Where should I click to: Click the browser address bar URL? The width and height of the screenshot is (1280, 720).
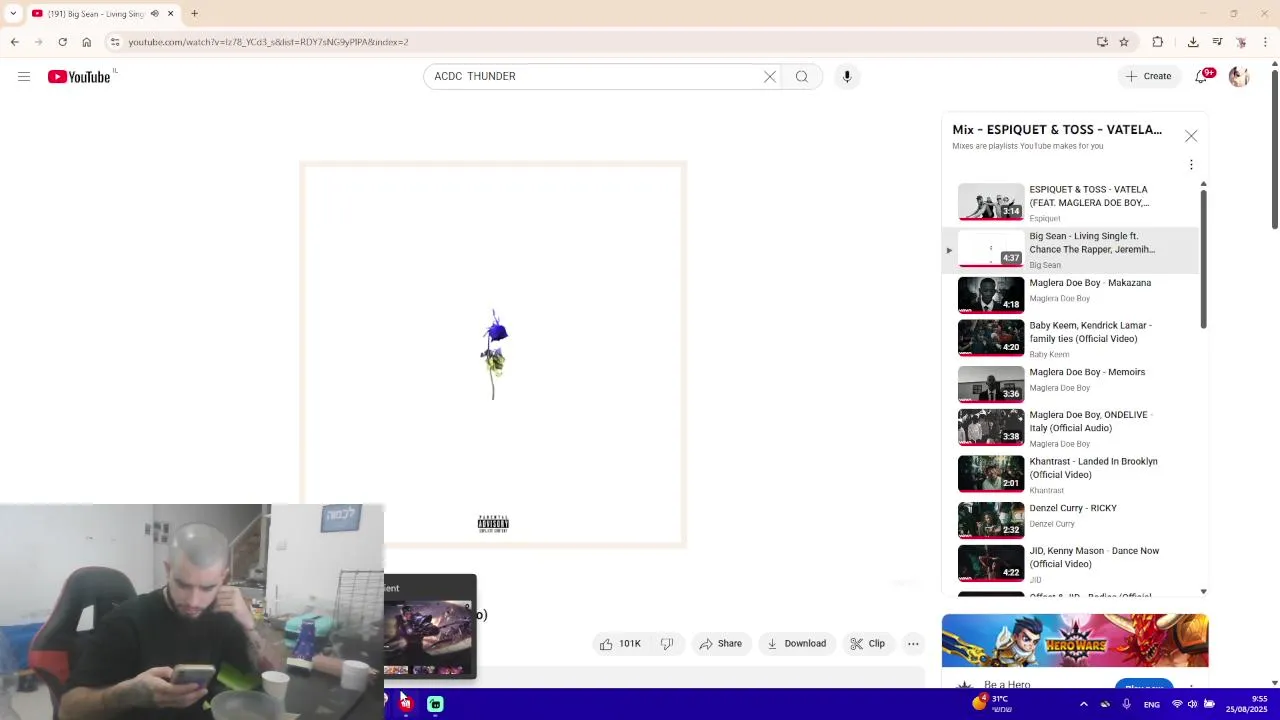tap(268, 42)
